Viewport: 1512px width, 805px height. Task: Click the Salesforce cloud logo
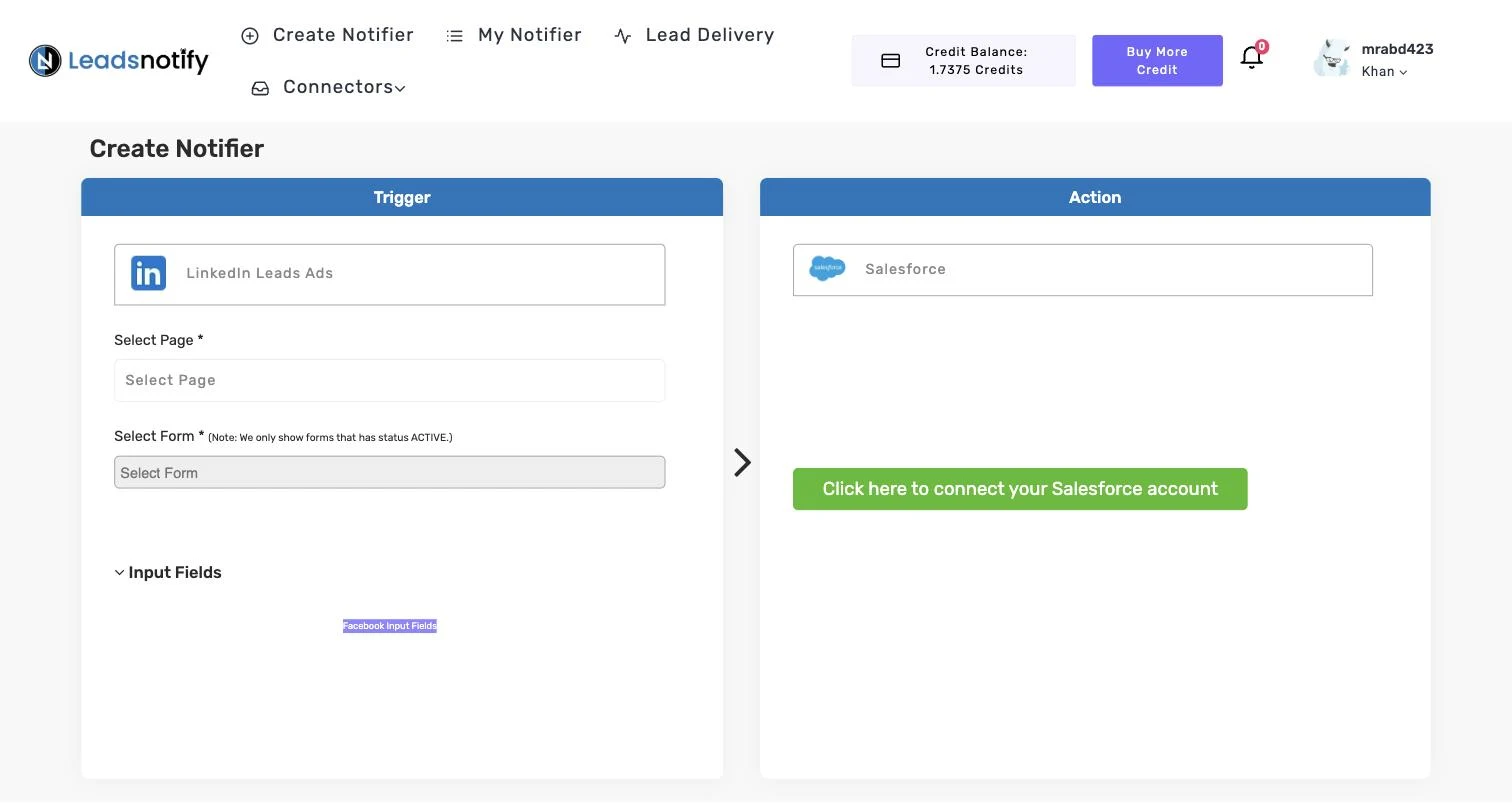(x=827, y=269)
